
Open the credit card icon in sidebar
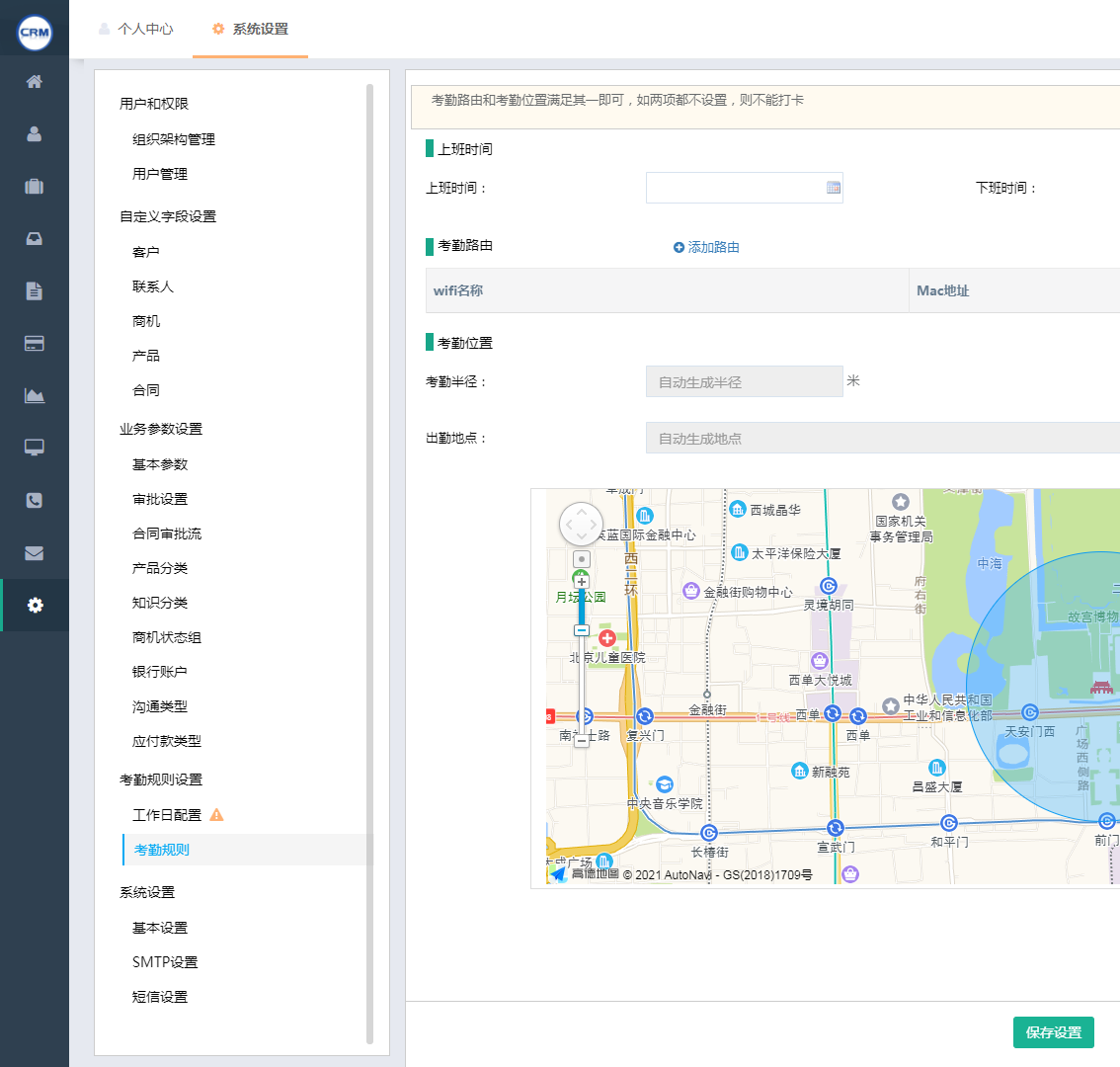click(x=35, y=343)
